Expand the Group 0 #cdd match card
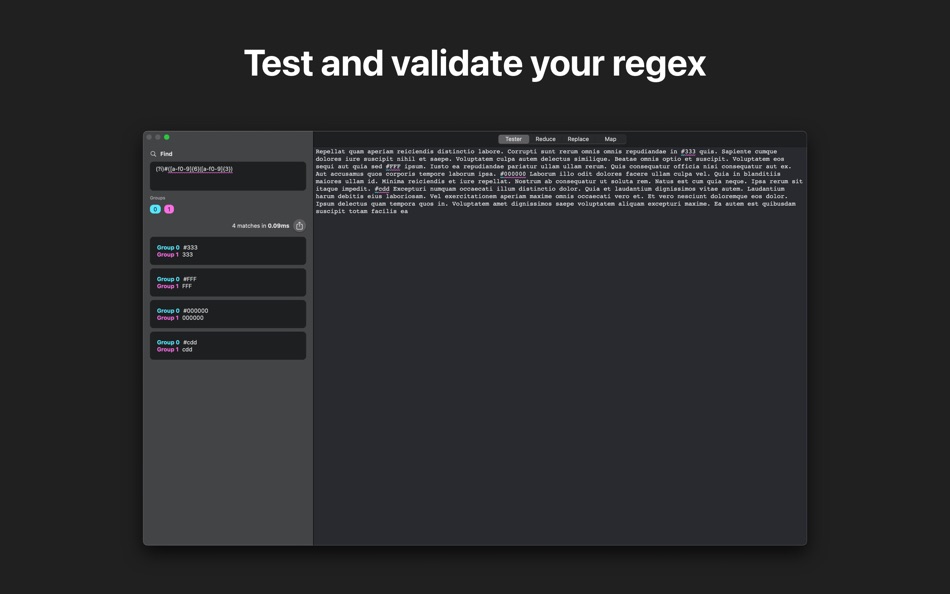 click(227, 345)
